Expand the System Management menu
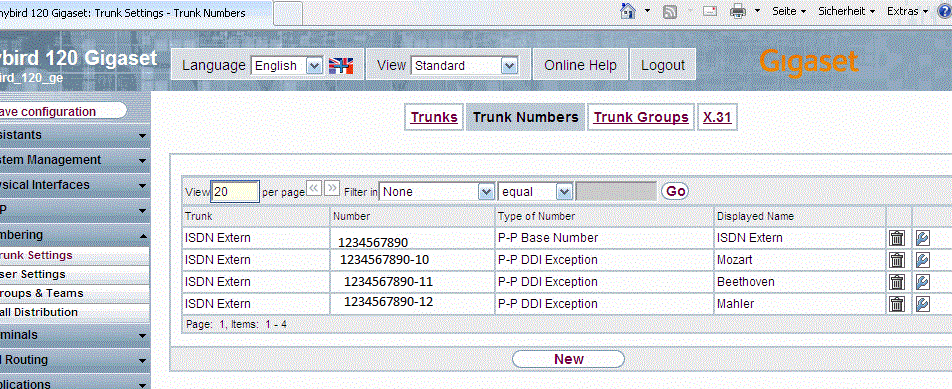 point(75,160)
